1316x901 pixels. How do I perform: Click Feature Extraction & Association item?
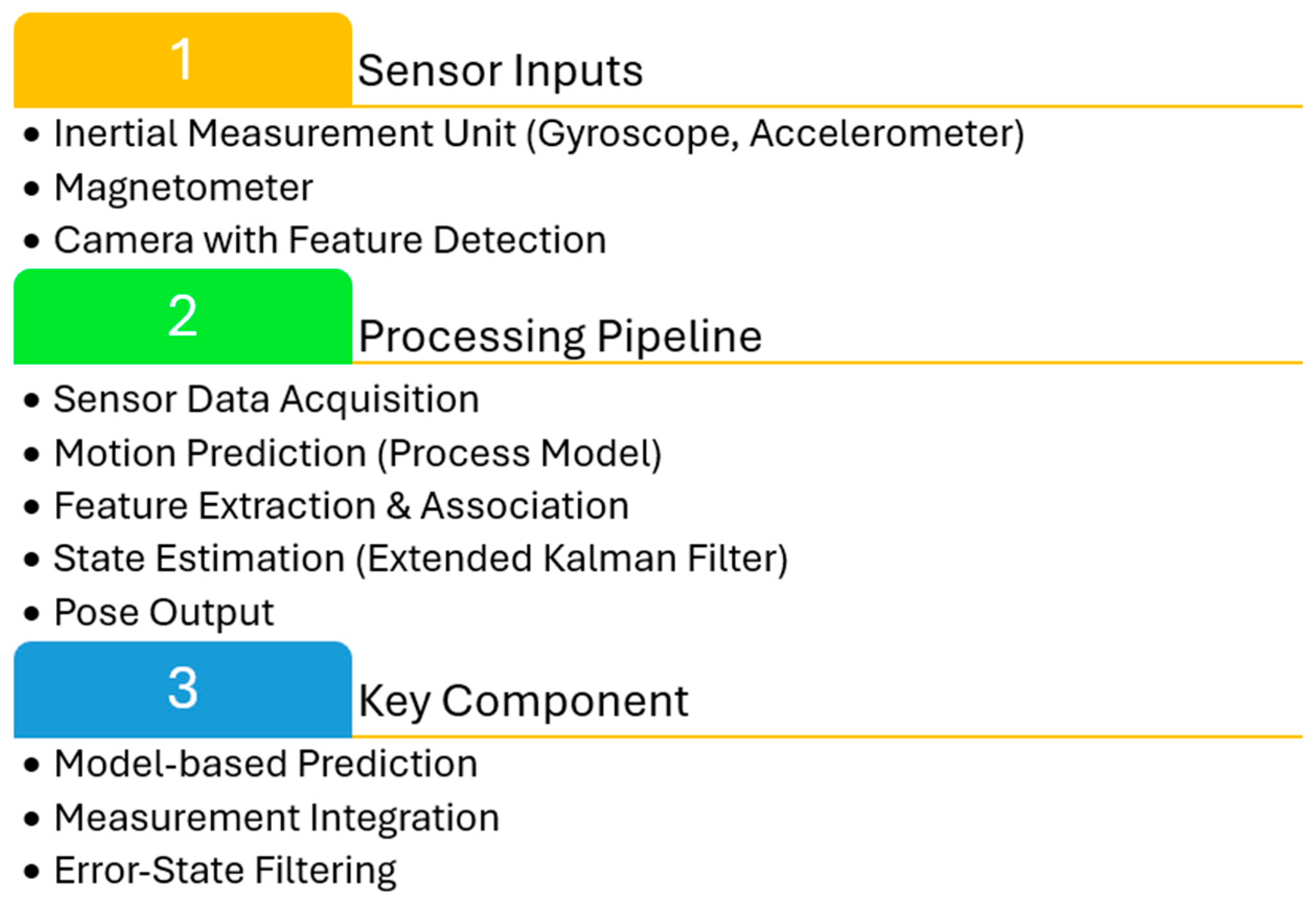click(x=341, y=505)
